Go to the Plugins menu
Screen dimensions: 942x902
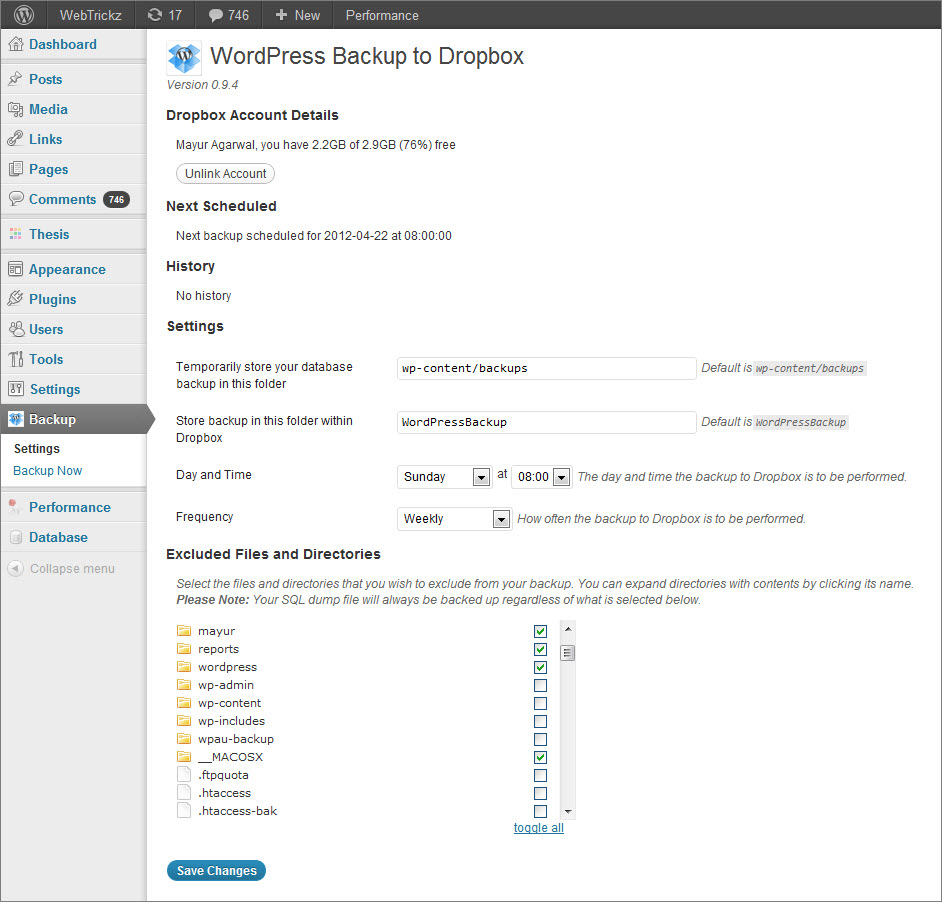[53, 299]
